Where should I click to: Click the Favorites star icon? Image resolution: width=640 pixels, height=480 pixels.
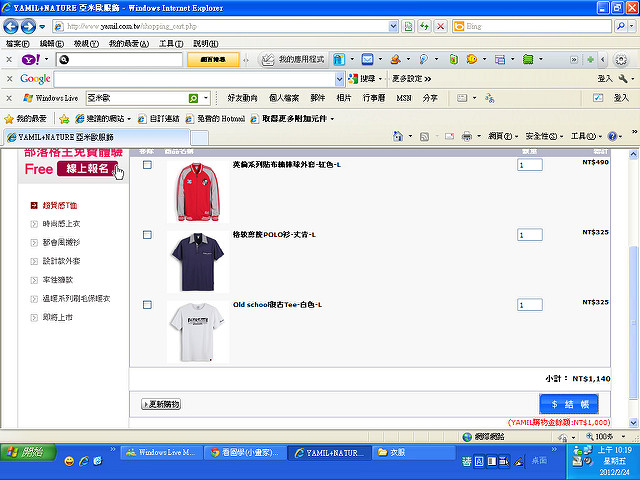9,119
